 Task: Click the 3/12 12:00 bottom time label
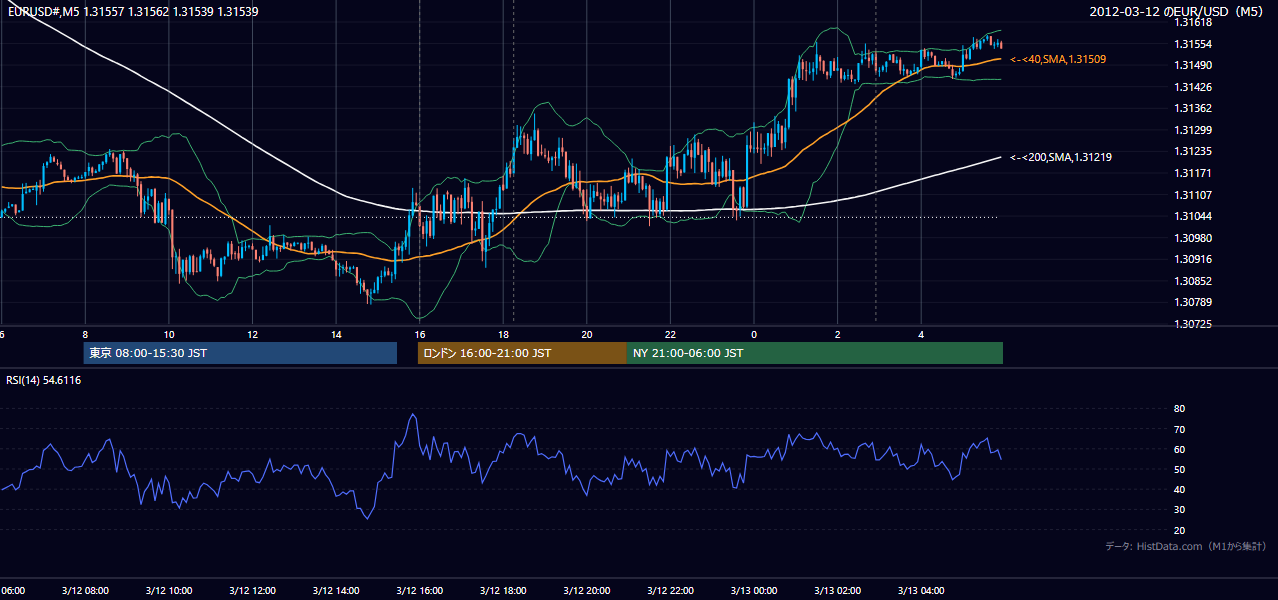[251, 590]
